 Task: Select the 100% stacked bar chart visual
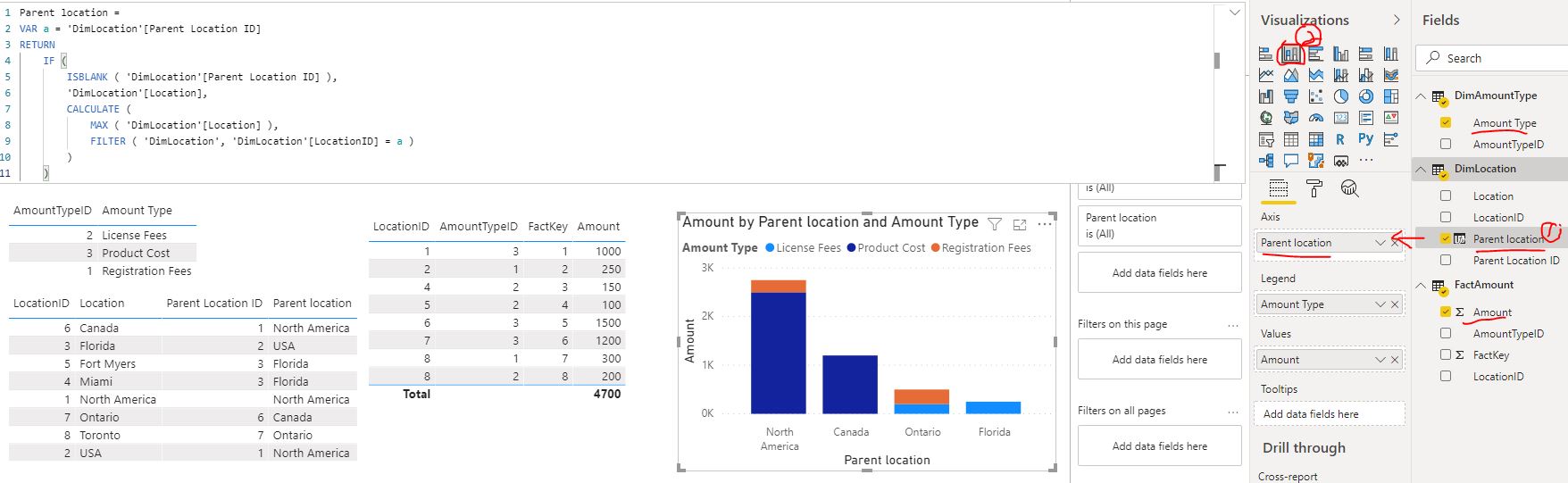(x=1366, y=54)
